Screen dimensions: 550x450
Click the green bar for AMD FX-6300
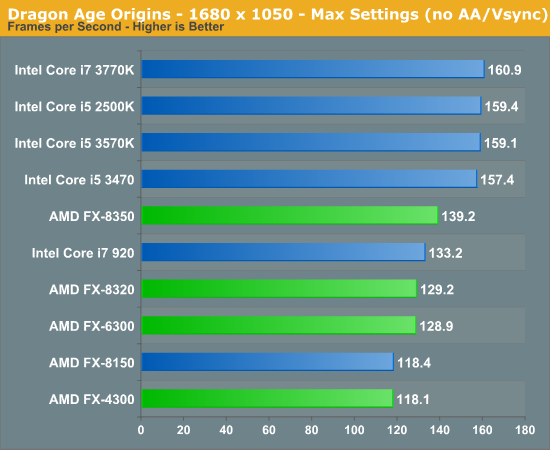(279, 325)
